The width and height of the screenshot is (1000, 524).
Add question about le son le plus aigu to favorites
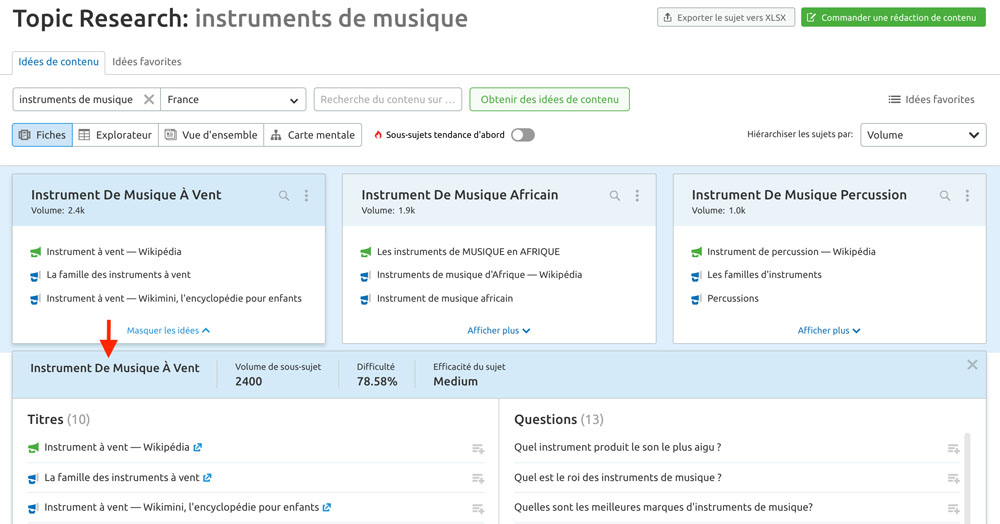(953, 449)
